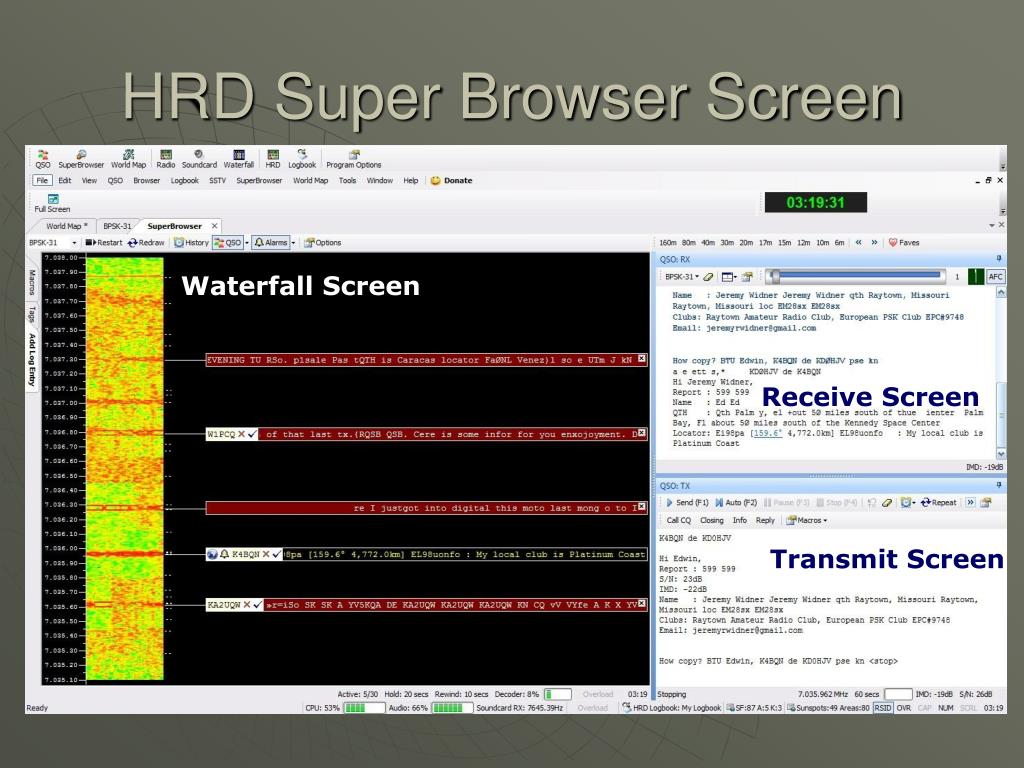Insert the Closing macro

coord(712,520)
